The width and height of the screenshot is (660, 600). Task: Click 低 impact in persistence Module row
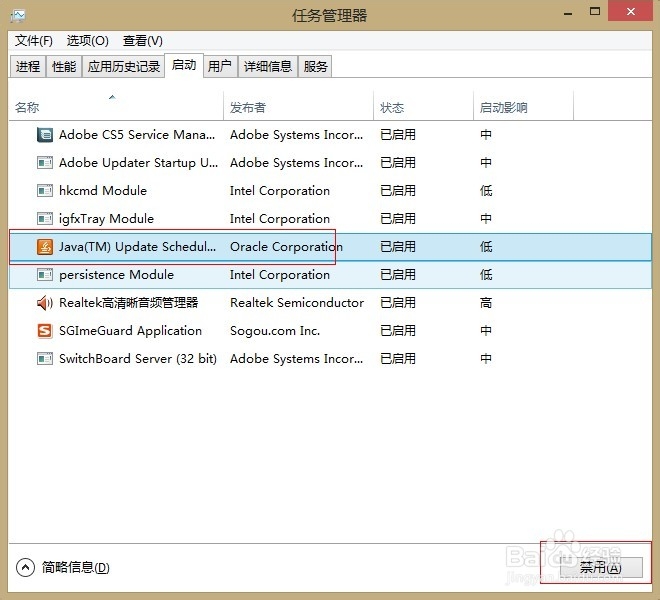tap(486, 275)
